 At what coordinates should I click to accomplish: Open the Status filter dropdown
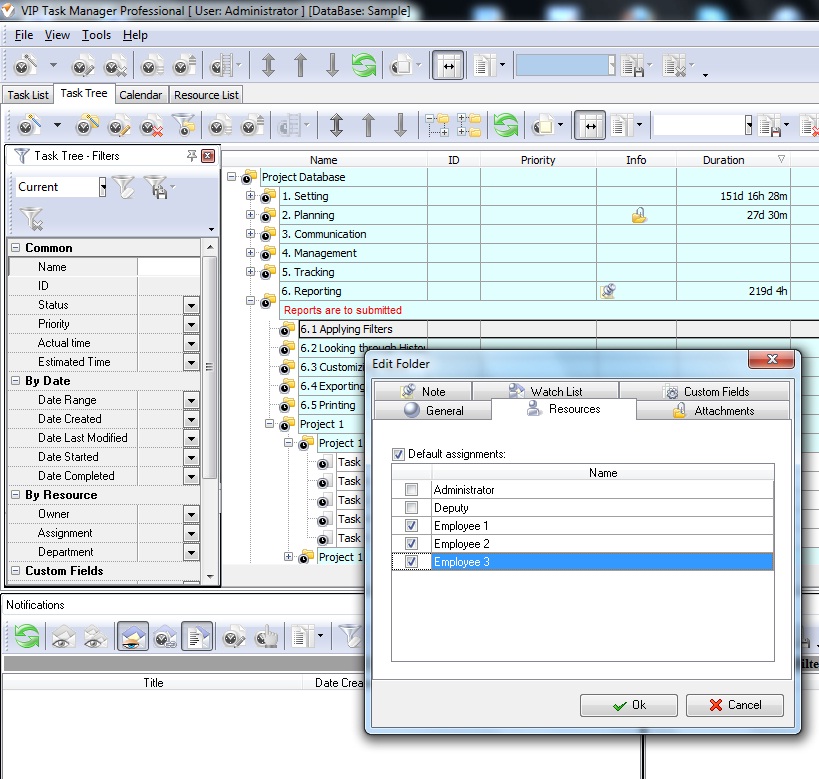[x=191, y=305]
